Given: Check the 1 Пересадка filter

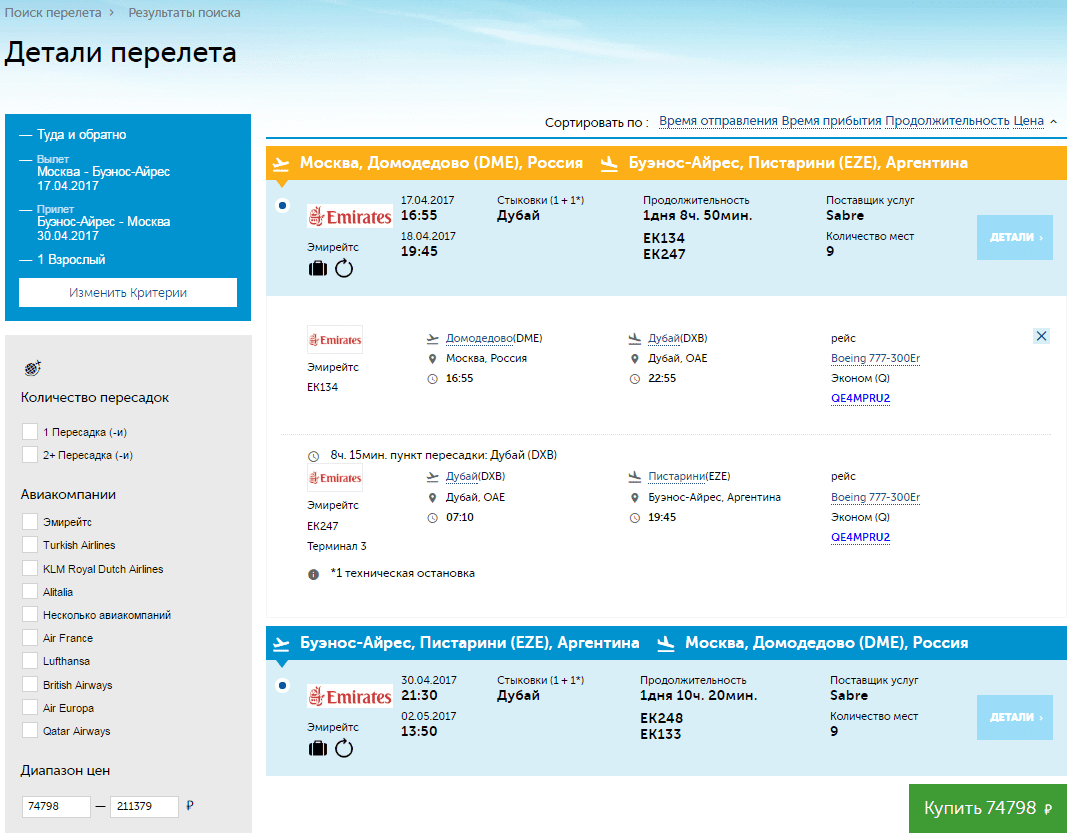Looking at the screenshot, I should point(29,431).
